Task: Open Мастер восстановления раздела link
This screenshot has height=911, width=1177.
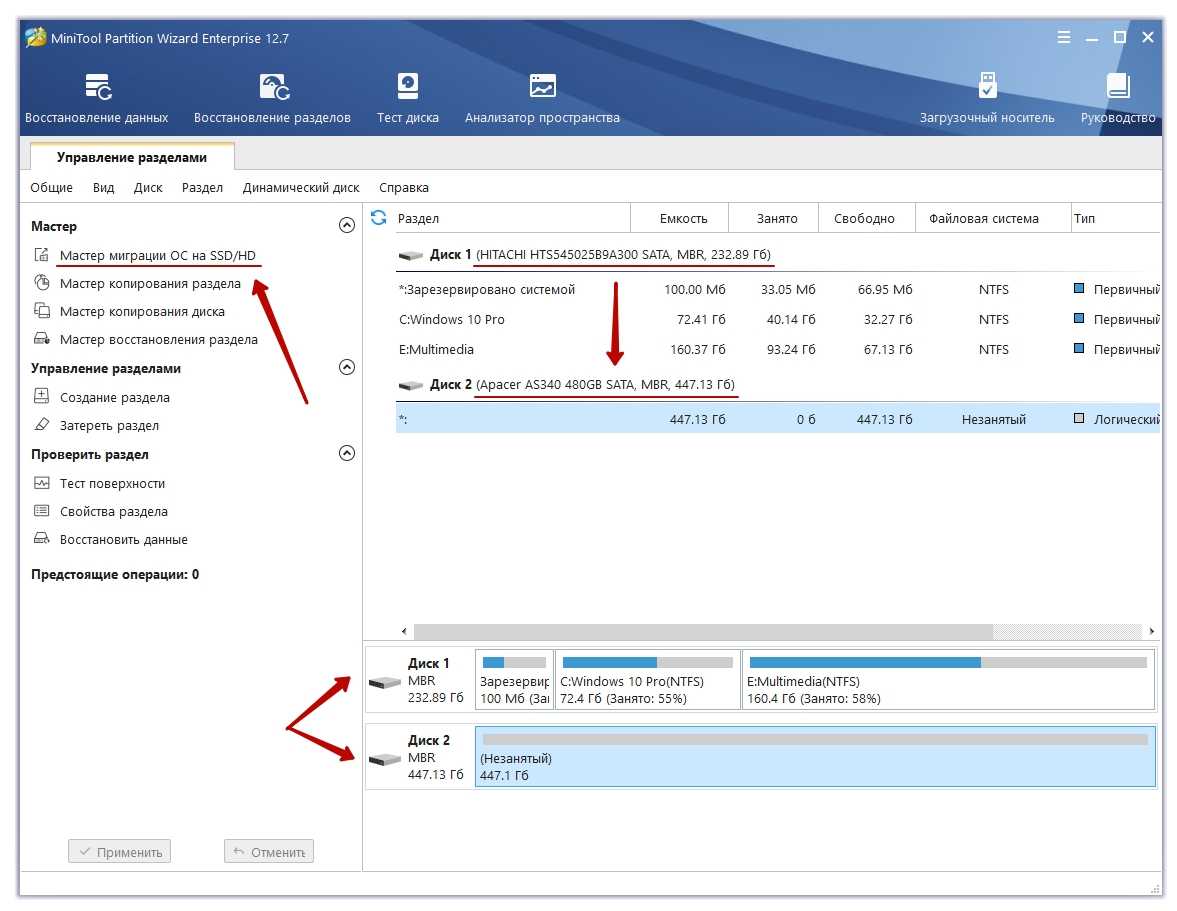Action: 158,339
